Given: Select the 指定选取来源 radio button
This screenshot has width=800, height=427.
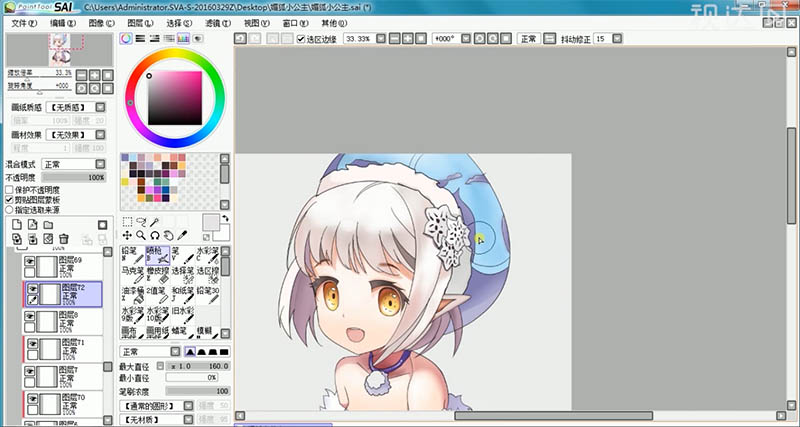Looking at the screenshot, I should (x=9, y=210).
